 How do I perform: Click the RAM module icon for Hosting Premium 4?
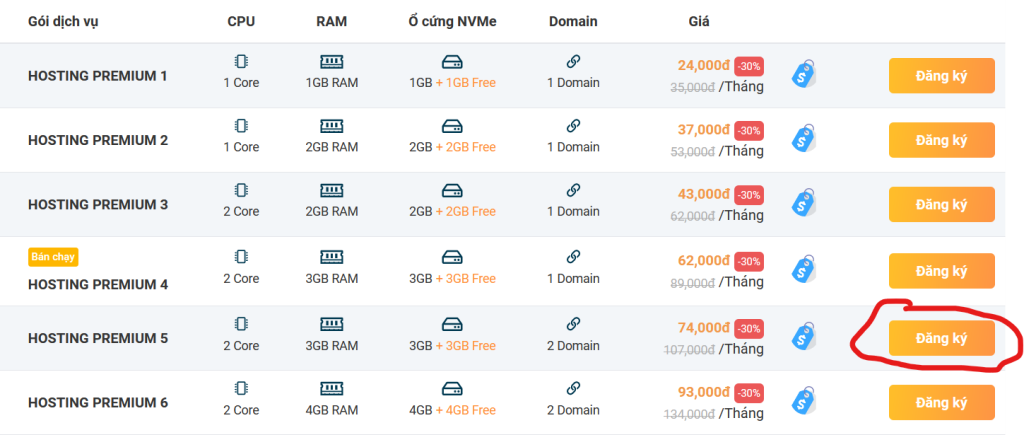pyautogui.click(x=331, y=258)
